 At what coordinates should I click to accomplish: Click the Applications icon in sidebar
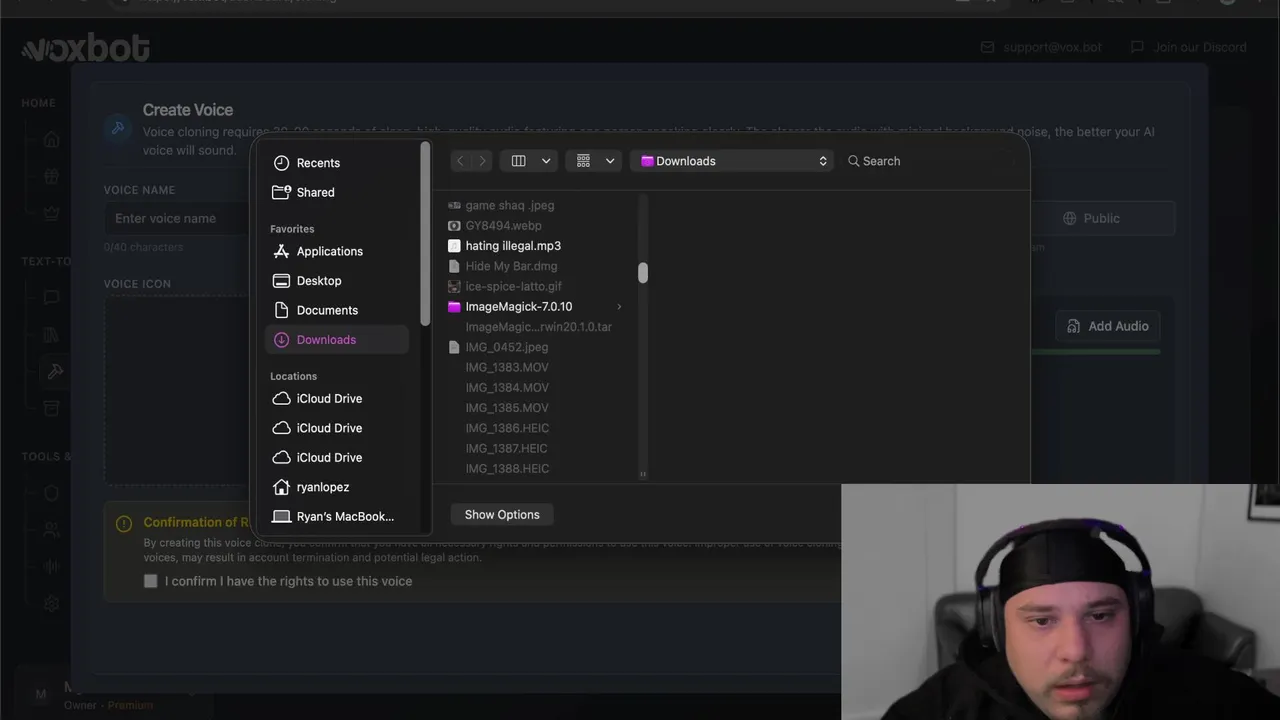tap(281, 251)
